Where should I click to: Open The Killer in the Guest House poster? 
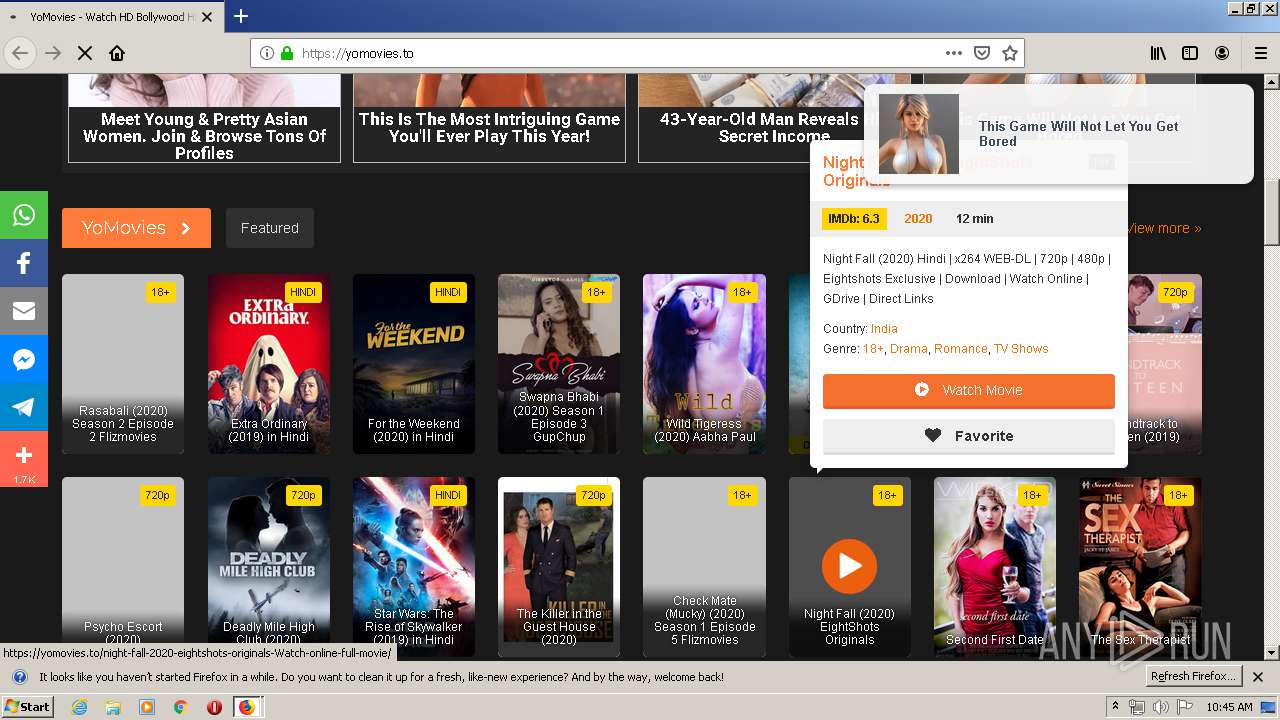pos(559,567)
